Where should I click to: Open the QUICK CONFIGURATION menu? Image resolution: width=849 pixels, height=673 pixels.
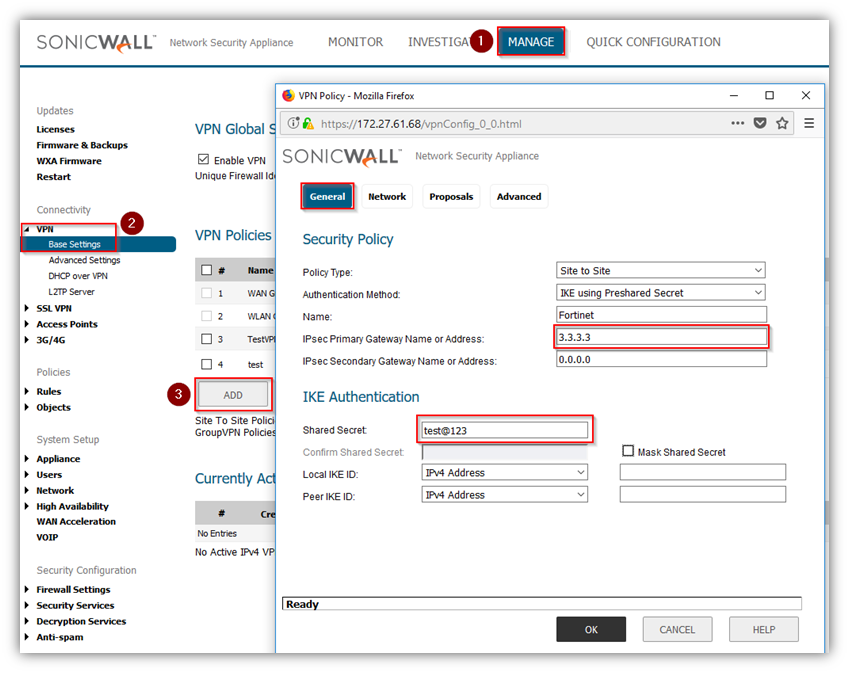(654, 42)
